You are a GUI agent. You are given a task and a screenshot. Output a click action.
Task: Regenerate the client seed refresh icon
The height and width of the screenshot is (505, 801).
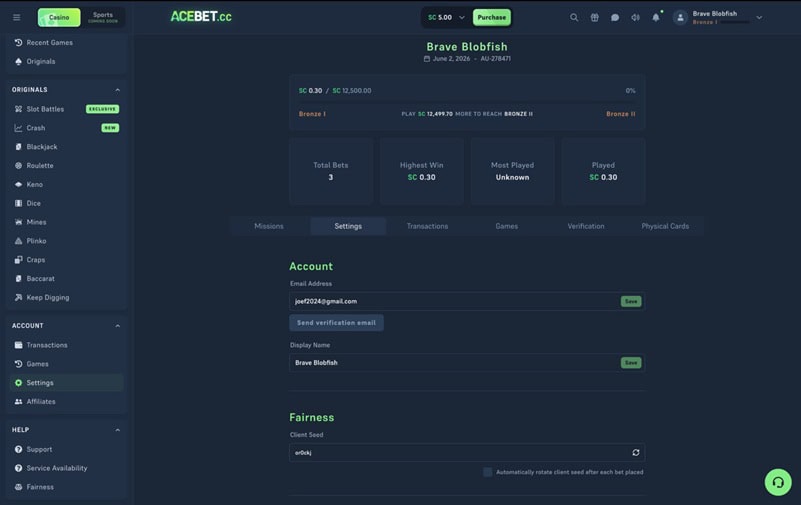[x=635, y=452]
